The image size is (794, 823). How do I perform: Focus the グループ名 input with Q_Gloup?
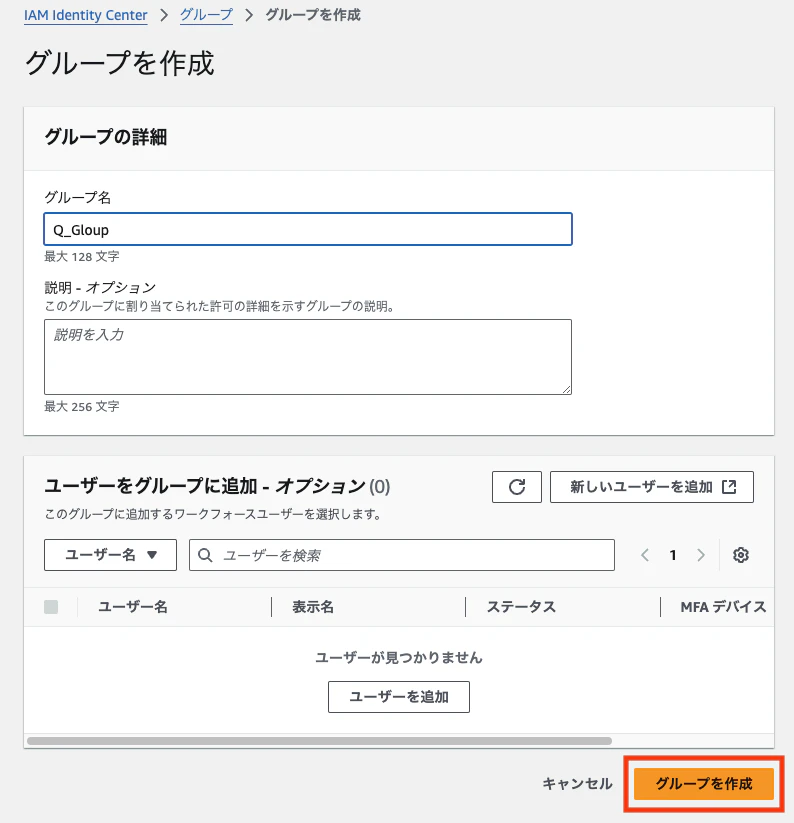click(308, 229)
